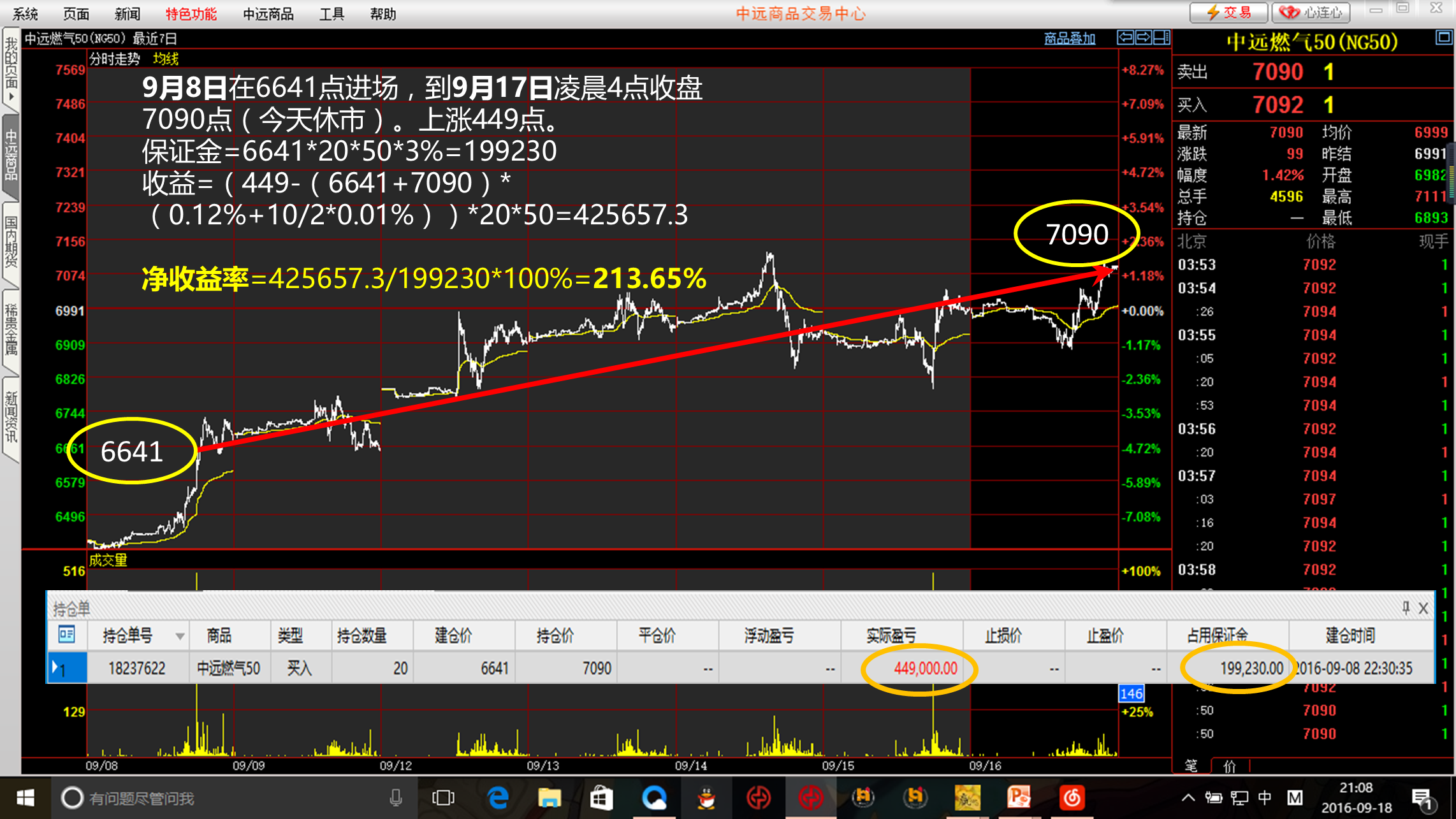Click the left arrow previous-commodity icon
The image size is (1456, 819).
pos(1126,38)
